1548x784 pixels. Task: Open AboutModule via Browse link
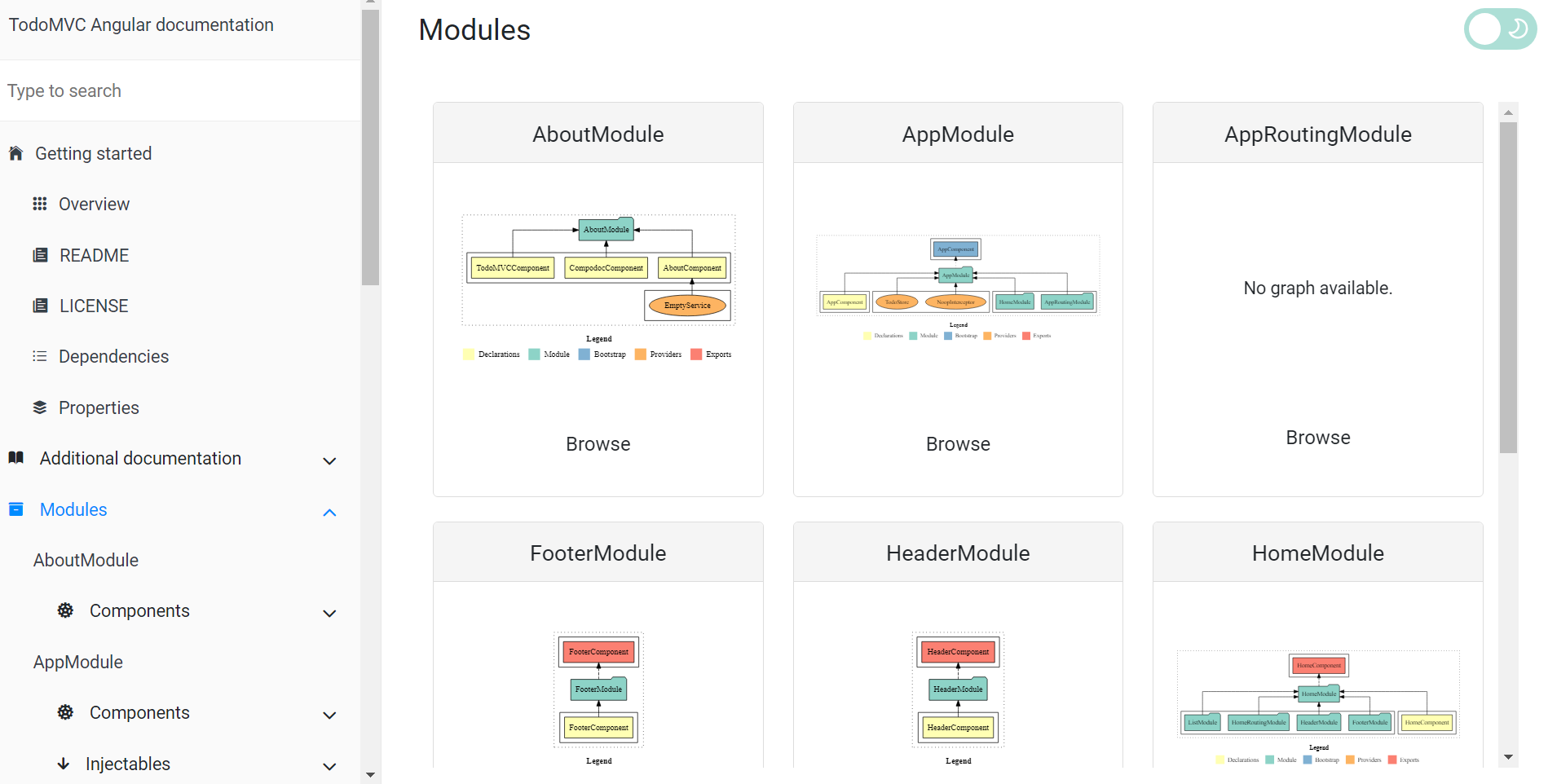click(x=598, y=443)
